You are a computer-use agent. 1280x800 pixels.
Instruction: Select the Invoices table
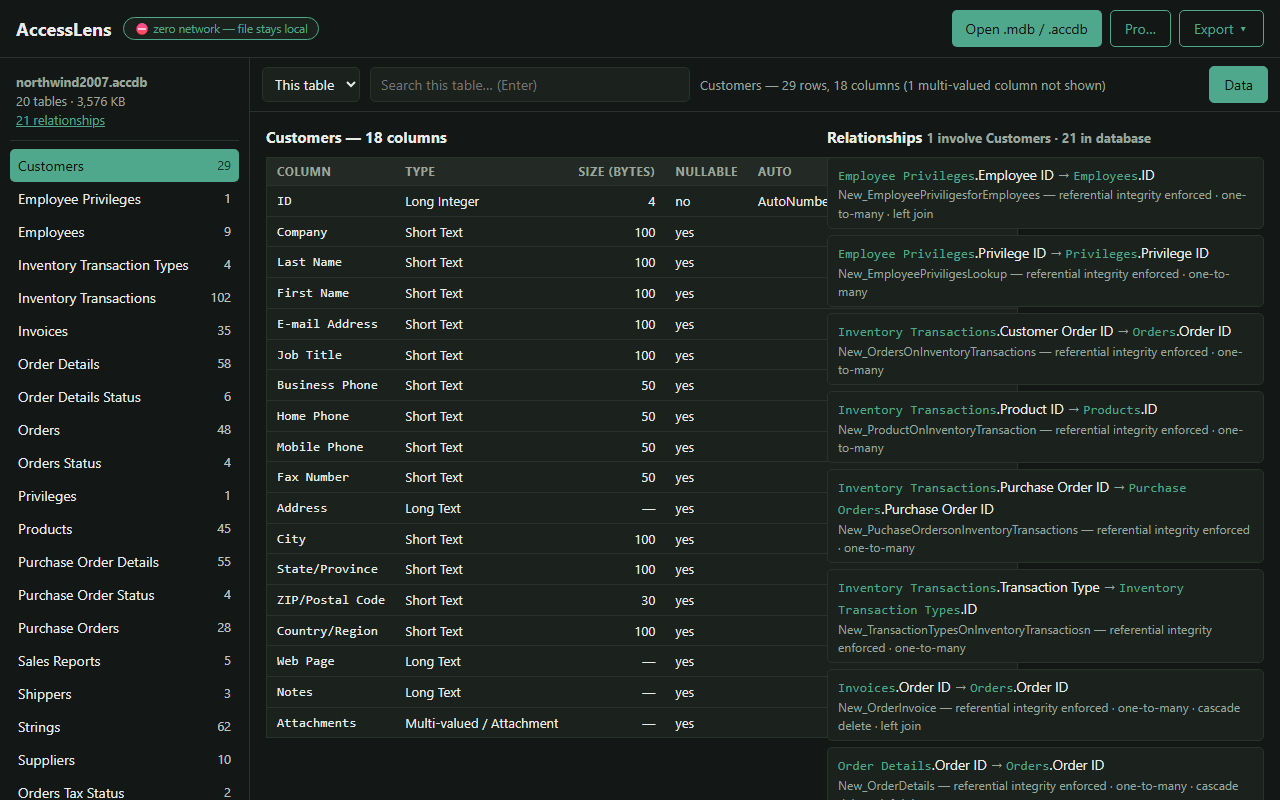pyautogui.click(x=124, y=331)
